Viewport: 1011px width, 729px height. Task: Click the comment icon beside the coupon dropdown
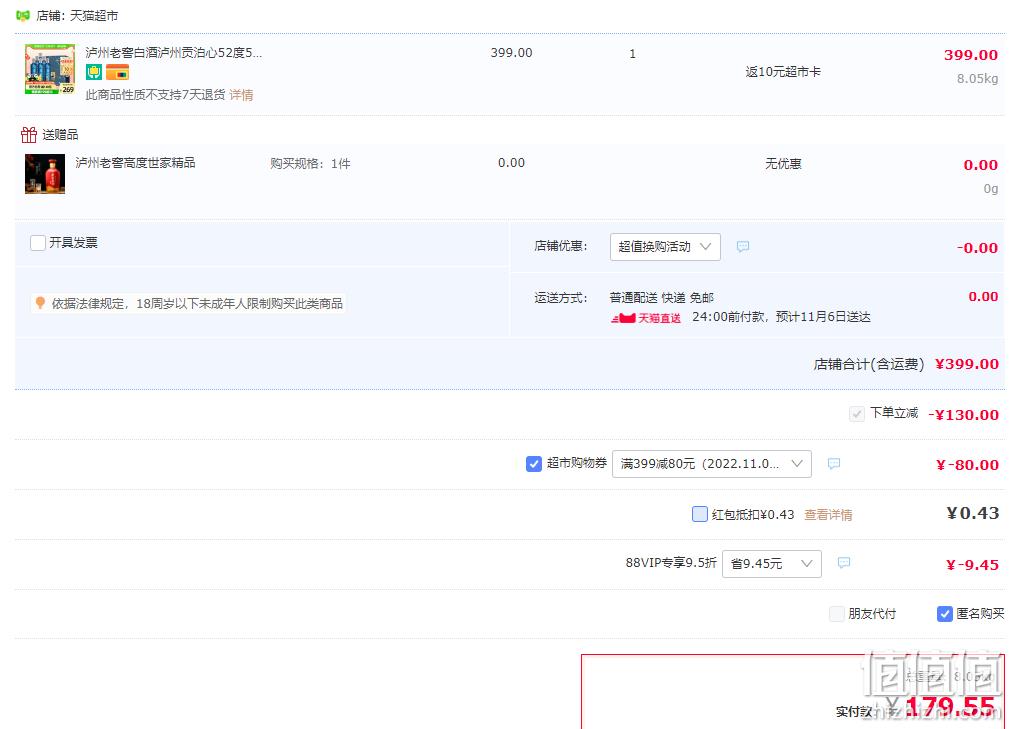(x=834, y=463)
